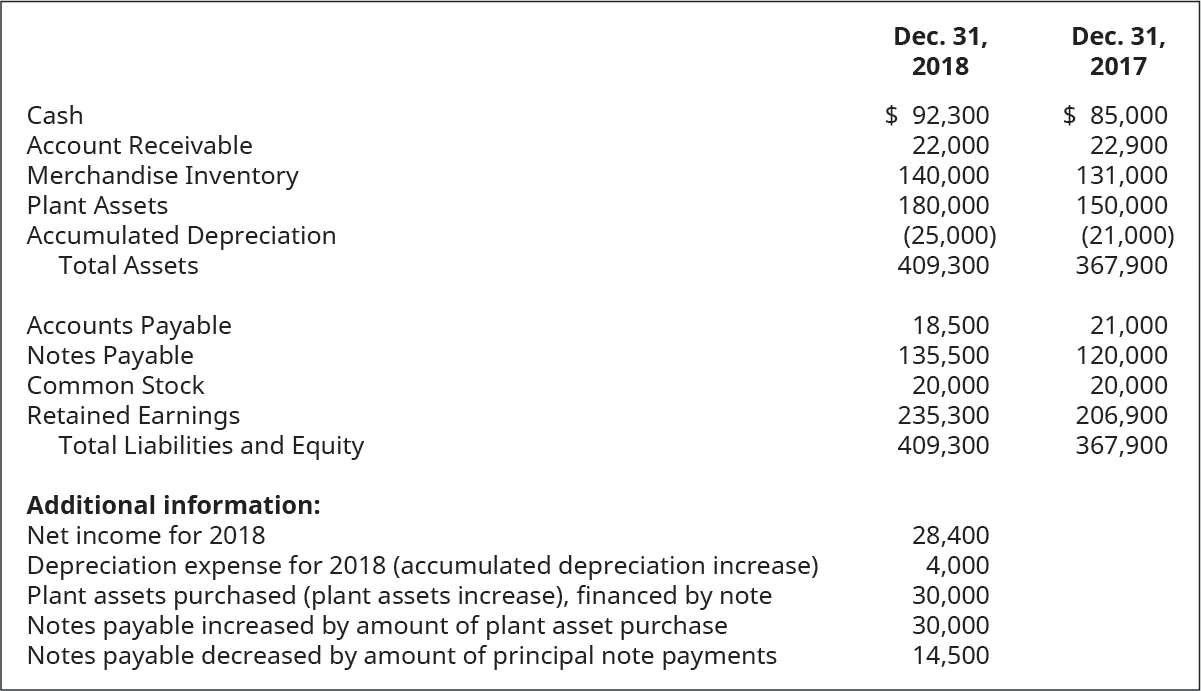
Task: Click the Accounts Payable 2018 value 18,500
Action: pos(951,326)
